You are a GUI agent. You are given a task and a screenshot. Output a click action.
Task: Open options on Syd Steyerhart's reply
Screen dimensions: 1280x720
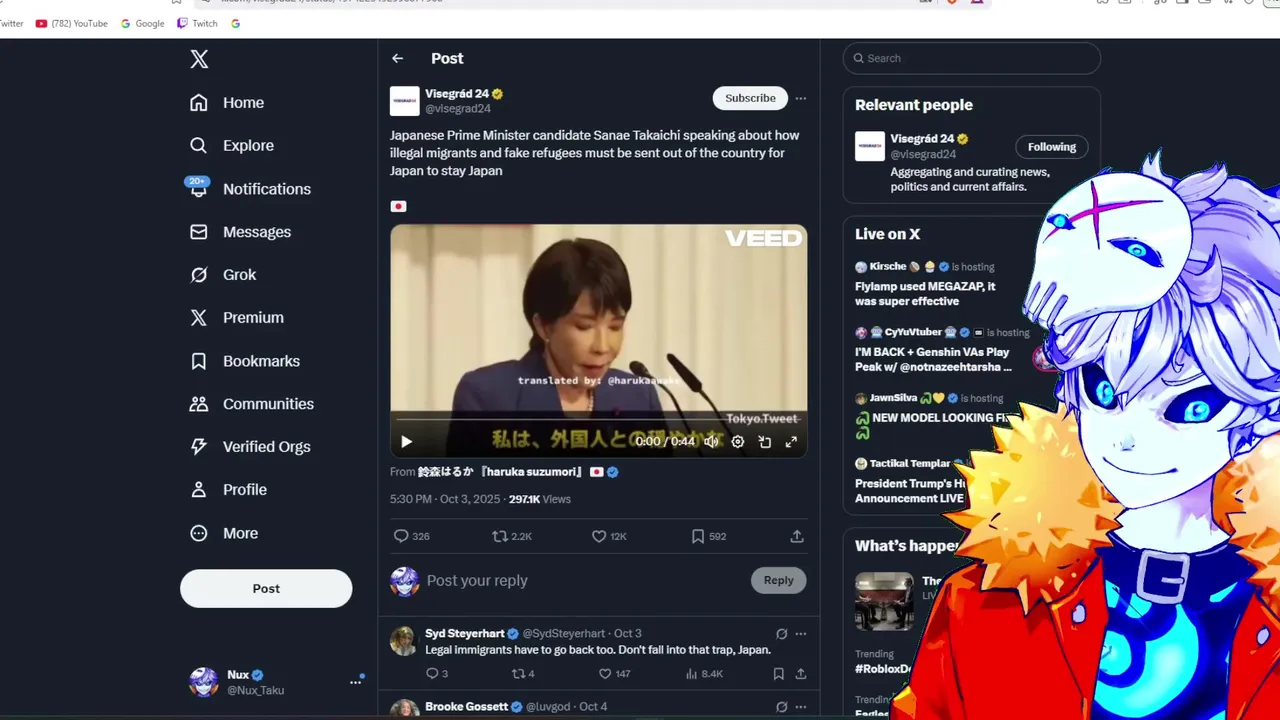(x=800, y=633)
